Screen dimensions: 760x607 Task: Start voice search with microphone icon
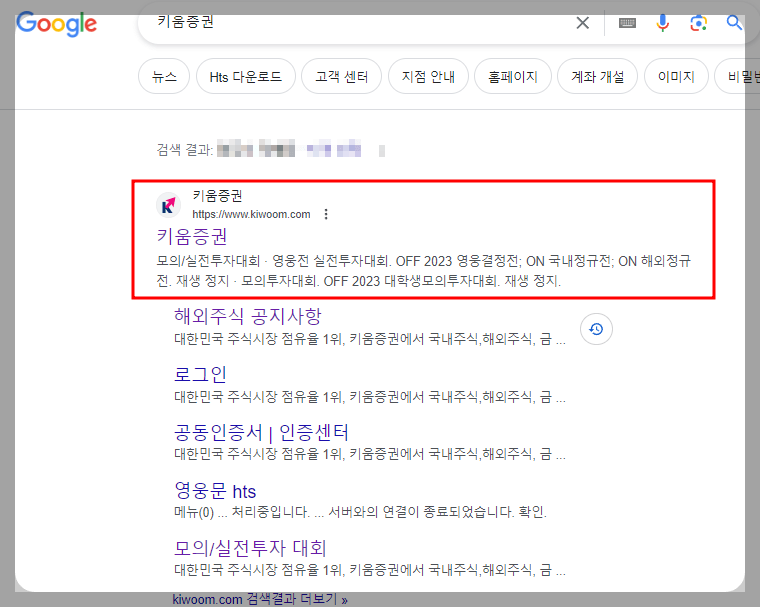[x=663, y=23]
